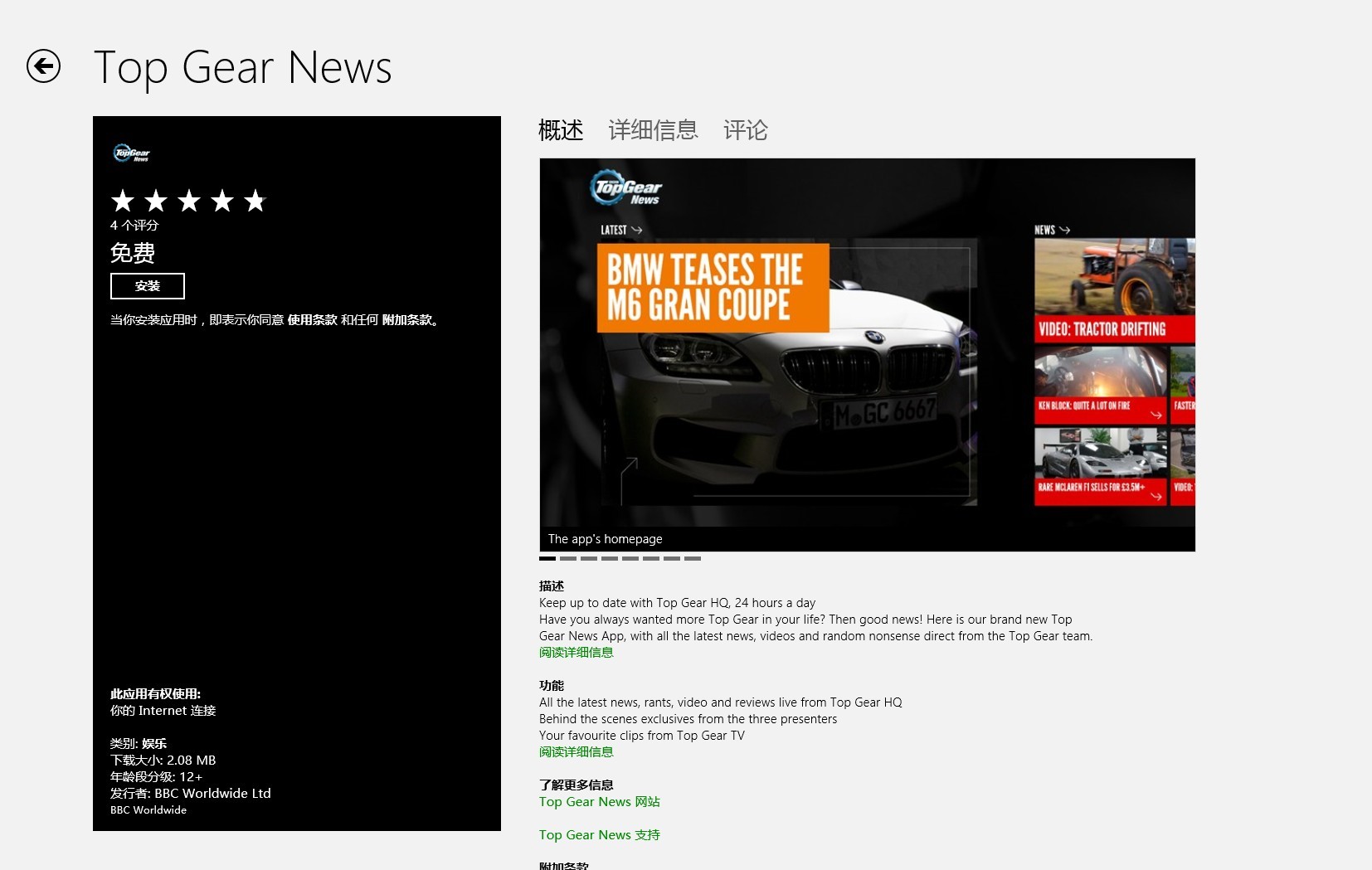Click the 描述 section heading
This screenshot has height=870, width=1372.
point(552,586)
